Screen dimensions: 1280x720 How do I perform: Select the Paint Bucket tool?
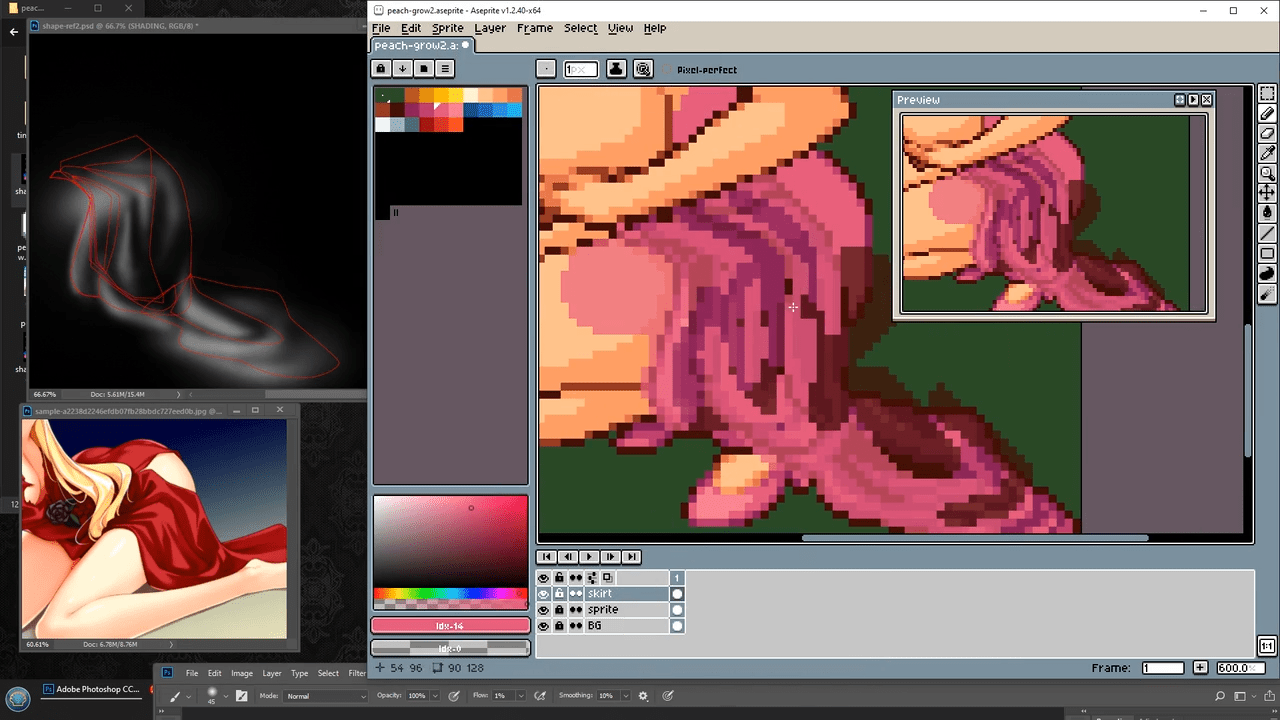click(1267, 213)
